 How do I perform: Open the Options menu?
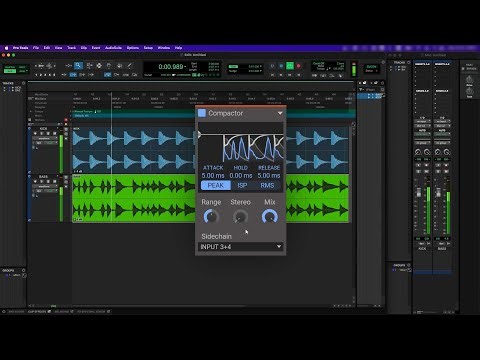pos(133,48)
